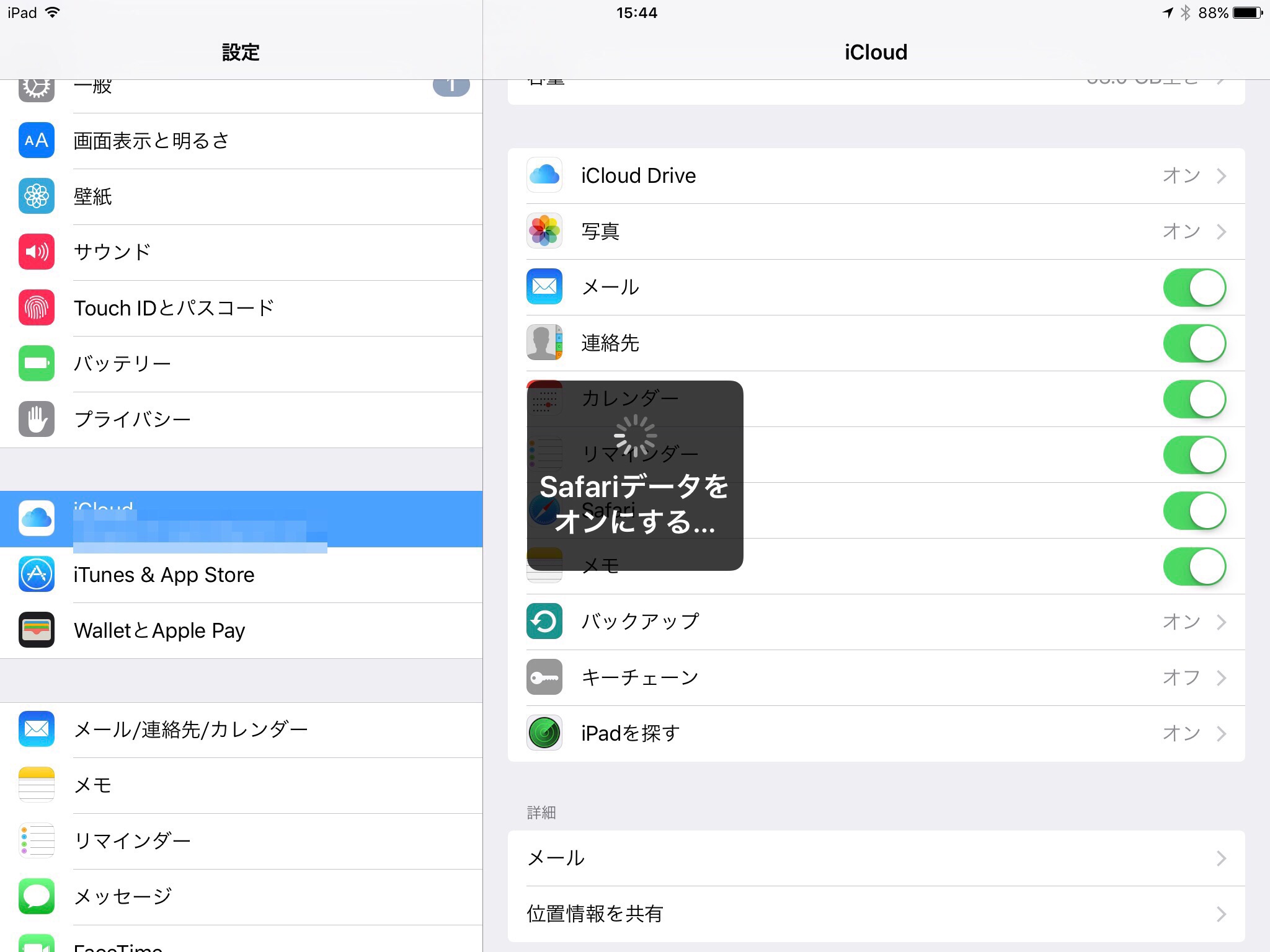This screenshot has width=1270, height=952.
Task: Open Messages (メッセージ) in sidebar
Action: tap(123, 896)
